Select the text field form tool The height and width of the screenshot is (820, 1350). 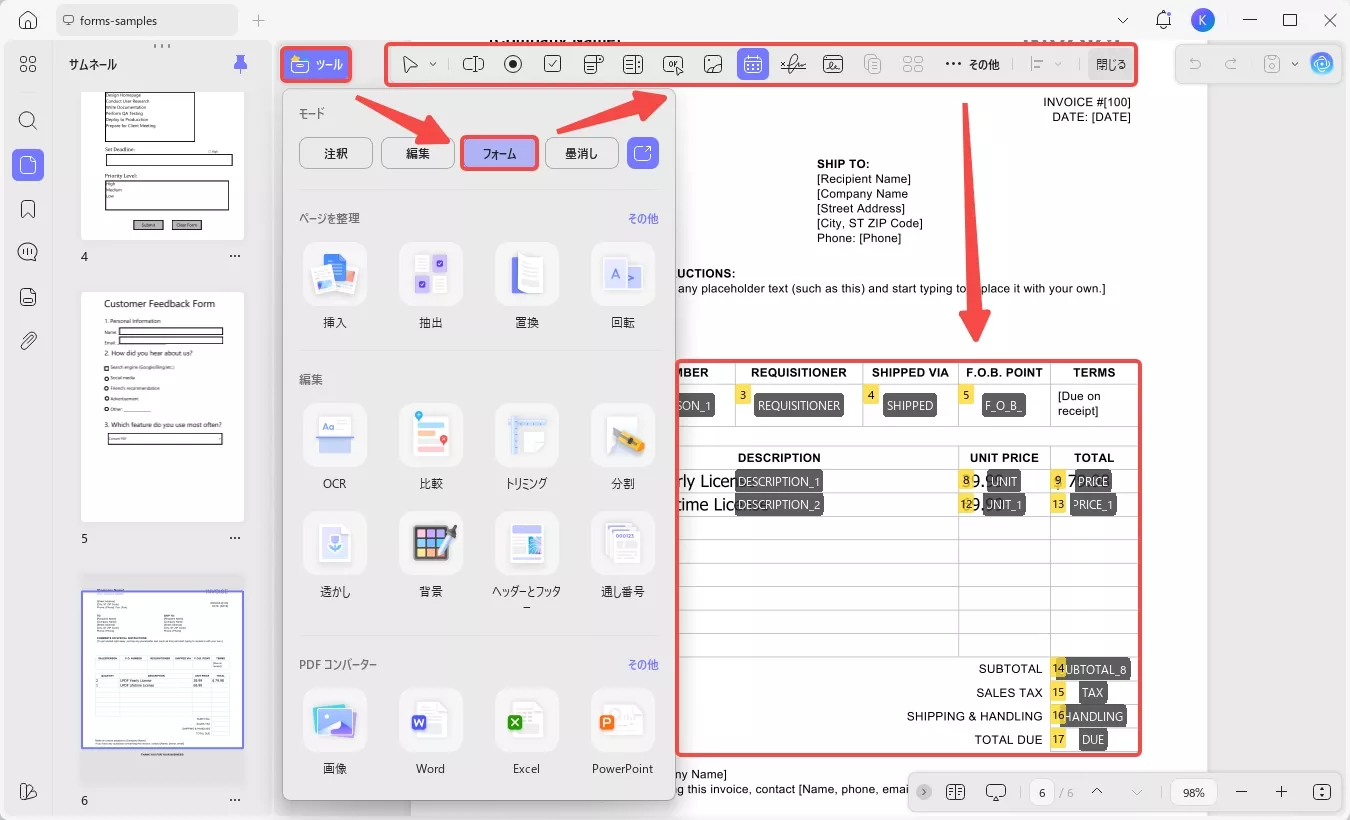472,63
